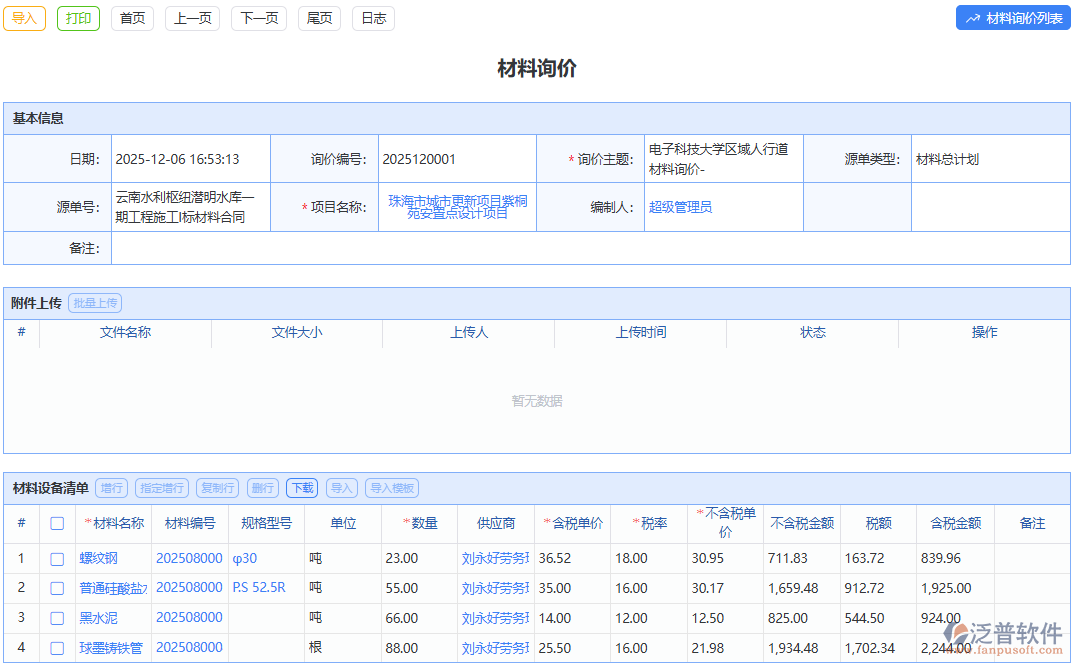Navigate to next page via 下一页

point(258,18)
